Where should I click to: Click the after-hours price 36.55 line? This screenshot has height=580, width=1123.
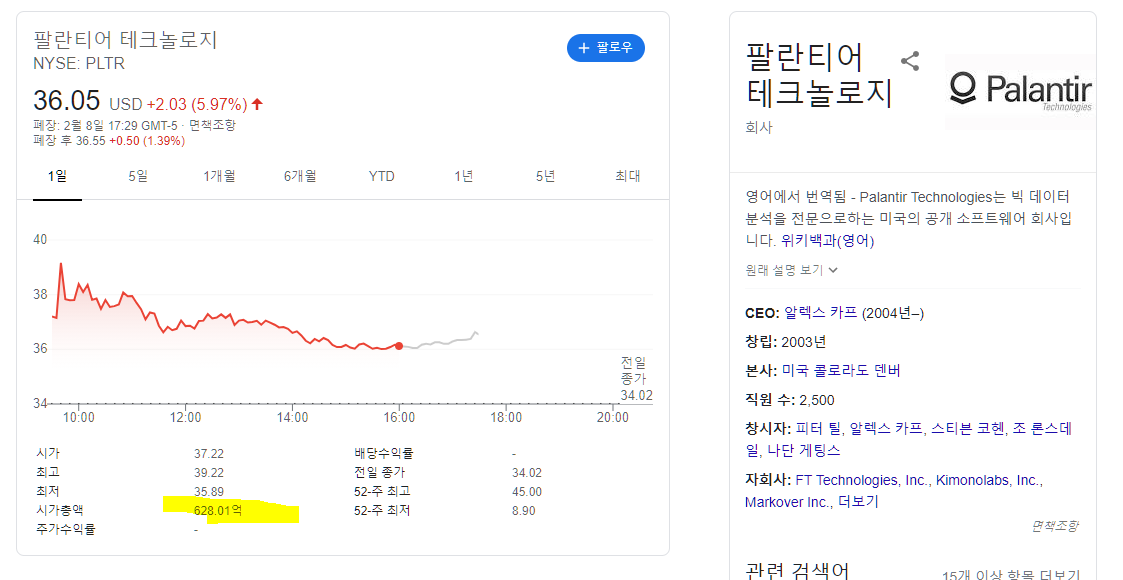point(109,141)
